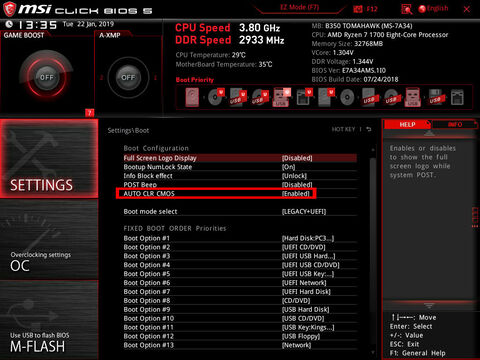Click the plain CD/DVD disc boot icon
480x360 pixels.
[x=347, y=98]
